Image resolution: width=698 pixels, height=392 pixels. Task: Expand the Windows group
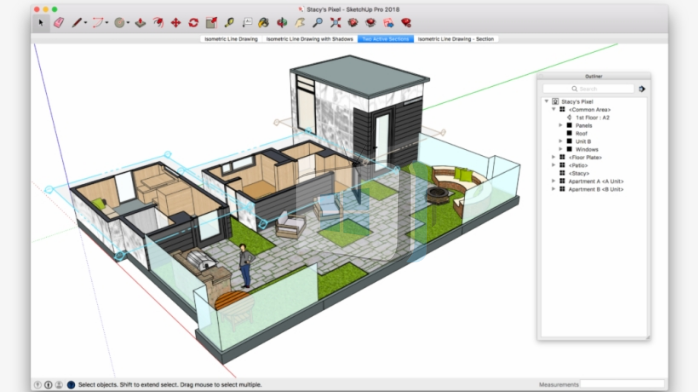[x=561, y=150]
